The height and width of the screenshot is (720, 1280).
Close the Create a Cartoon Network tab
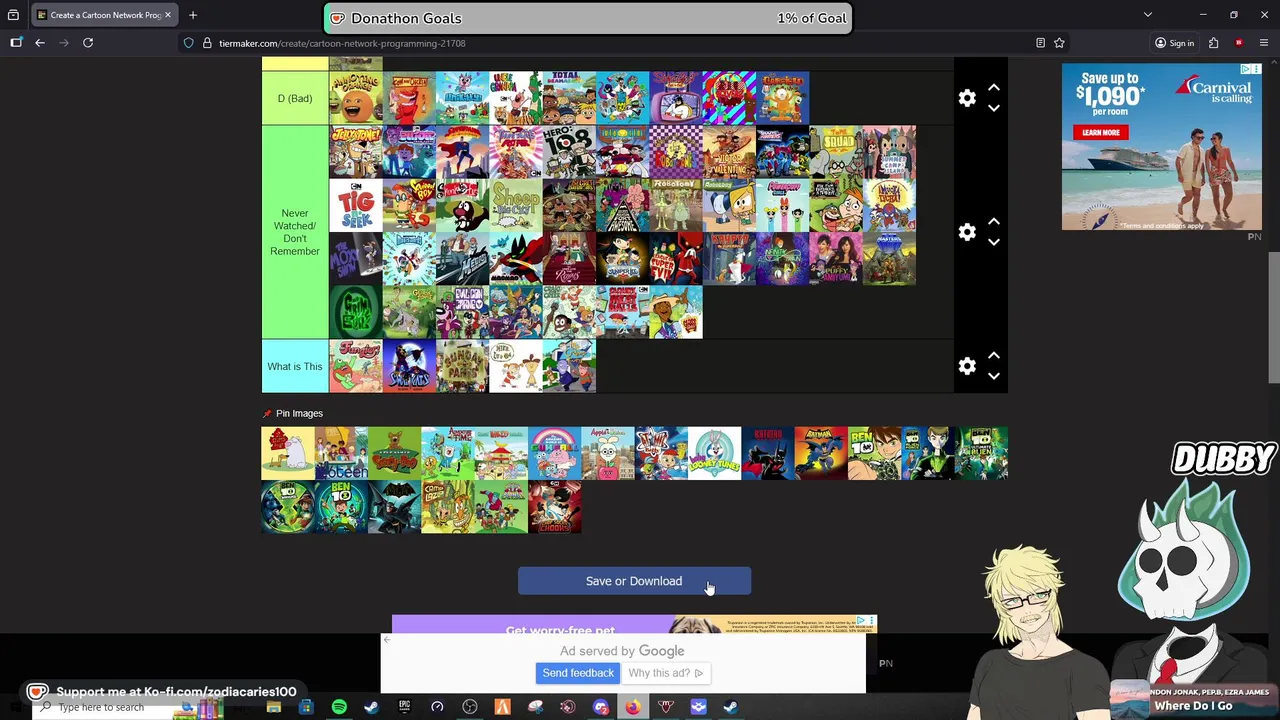[x=168, y=15]
